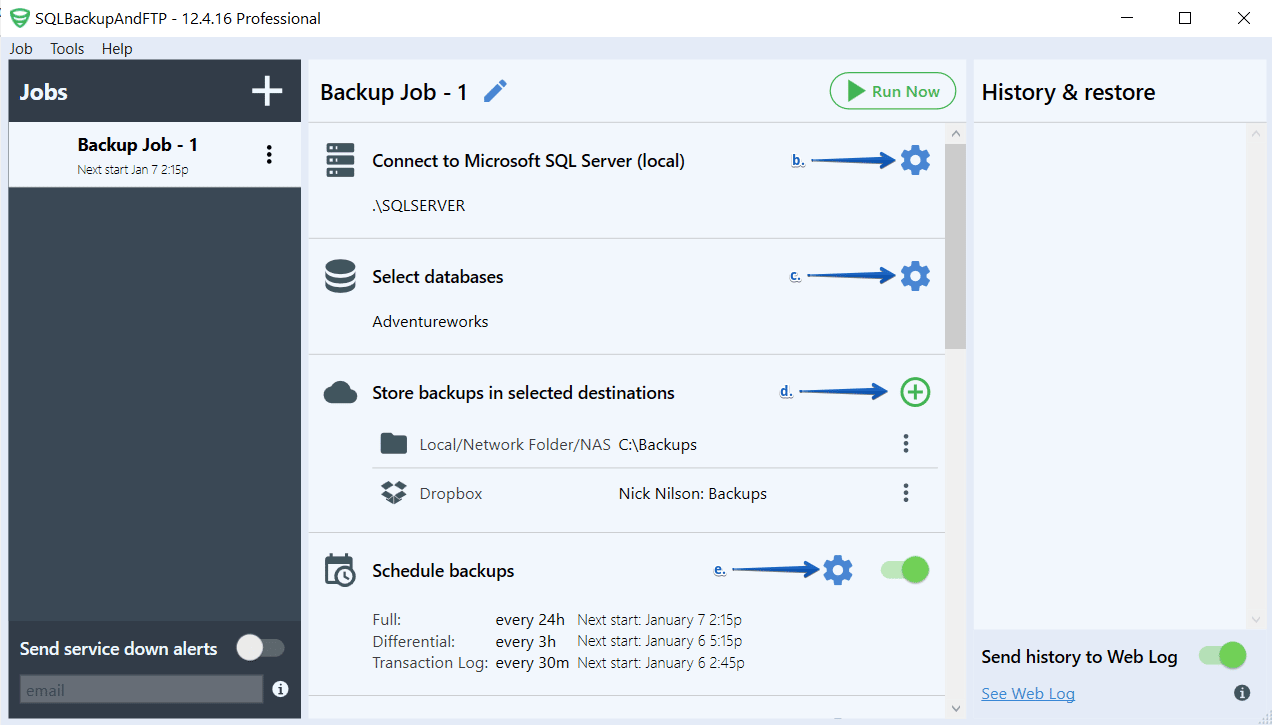Open the Tools menu
Viewport: 1272px width, 725px height.
[x=68, y=48]
